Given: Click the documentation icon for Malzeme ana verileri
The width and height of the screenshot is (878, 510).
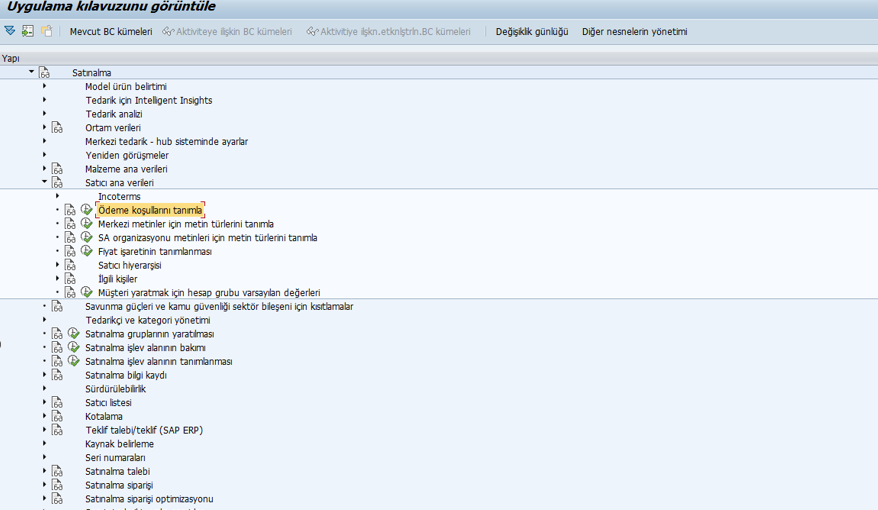Looking at the screenshot, I should [57, 169].
